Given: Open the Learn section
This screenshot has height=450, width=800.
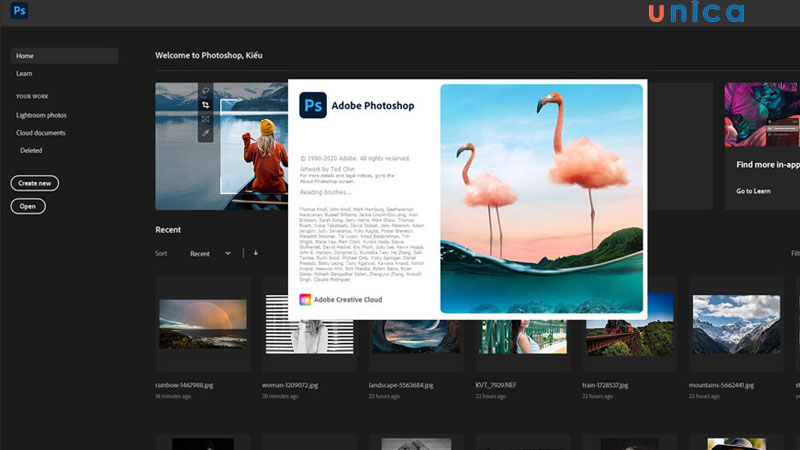Looking at the screenshot, I should point(24,73).
